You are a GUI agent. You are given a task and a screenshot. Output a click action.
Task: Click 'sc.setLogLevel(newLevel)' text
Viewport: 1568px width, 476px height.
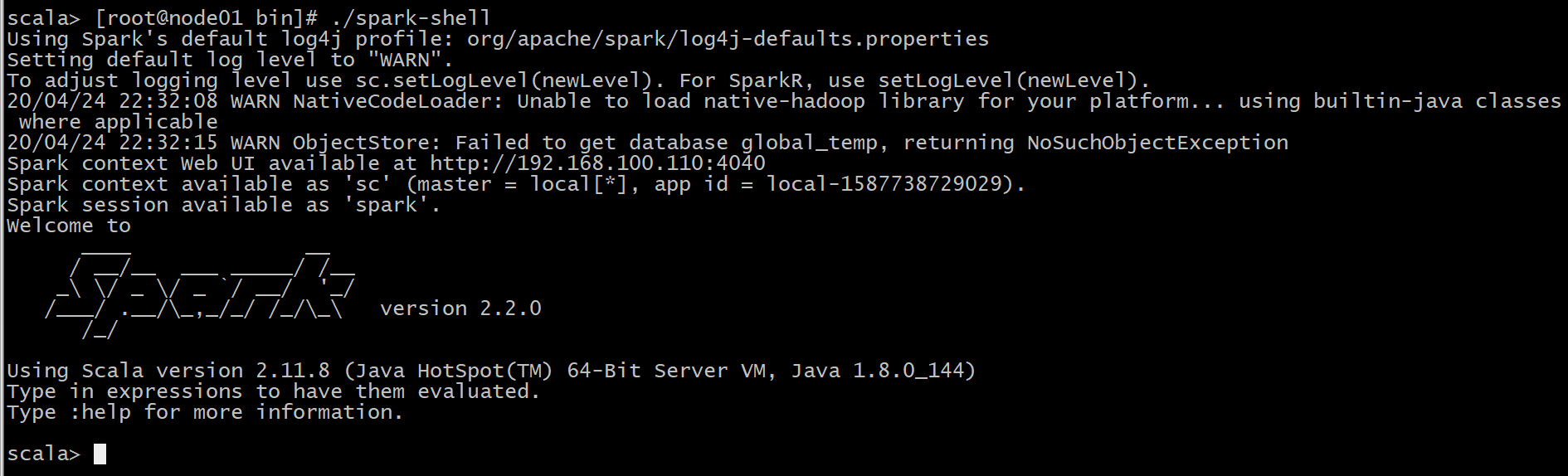coord(504,80)
